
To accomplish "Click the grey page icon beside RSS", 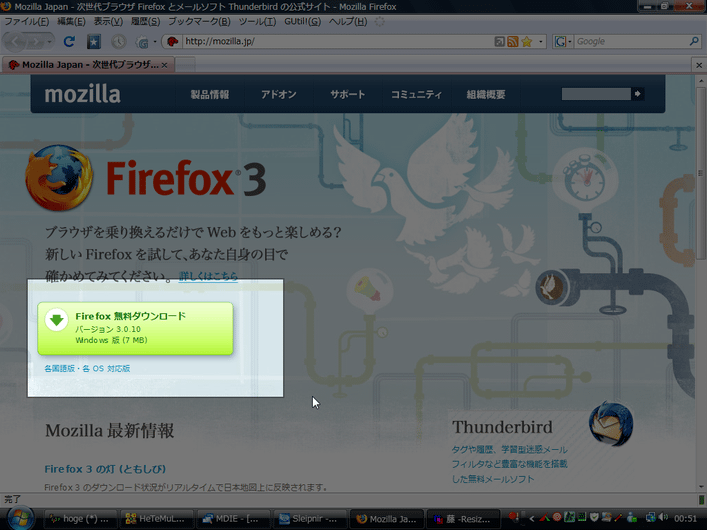I will click(x=500, y=41).
